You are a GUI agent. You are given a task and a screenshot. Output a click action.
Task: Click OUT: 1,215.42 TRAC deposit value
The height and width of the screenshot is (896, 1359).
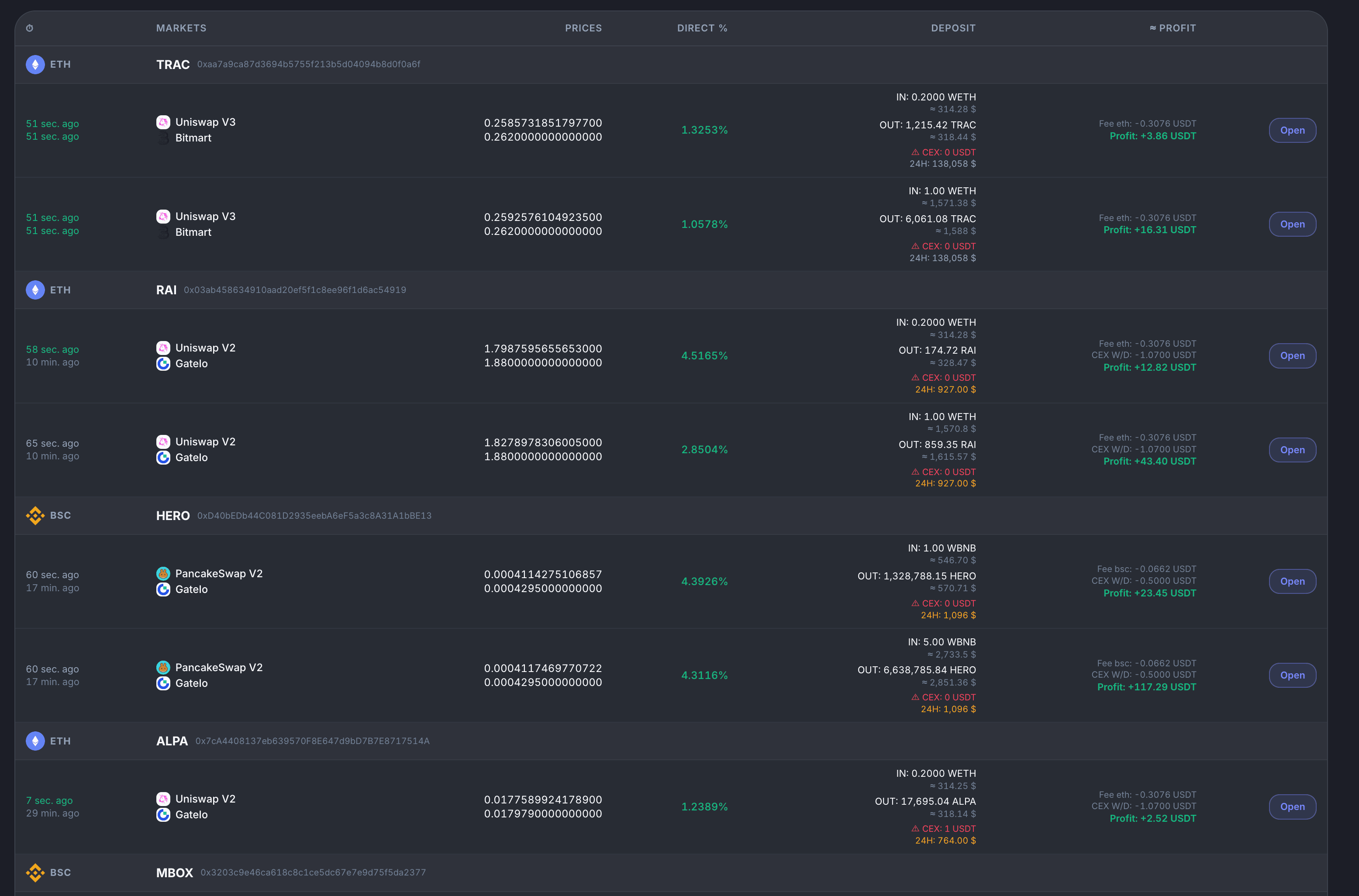(x=928, y=125)
